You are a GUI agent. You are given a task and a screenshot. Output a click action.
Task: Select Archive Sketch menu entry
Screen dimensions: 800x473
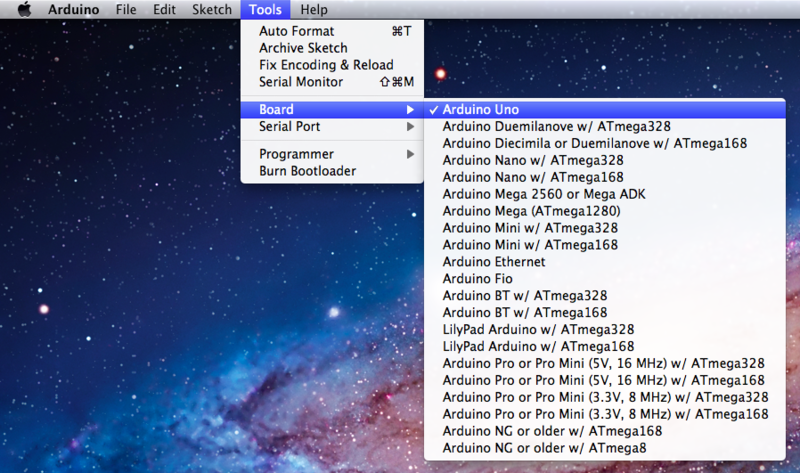tap(332, 48)
